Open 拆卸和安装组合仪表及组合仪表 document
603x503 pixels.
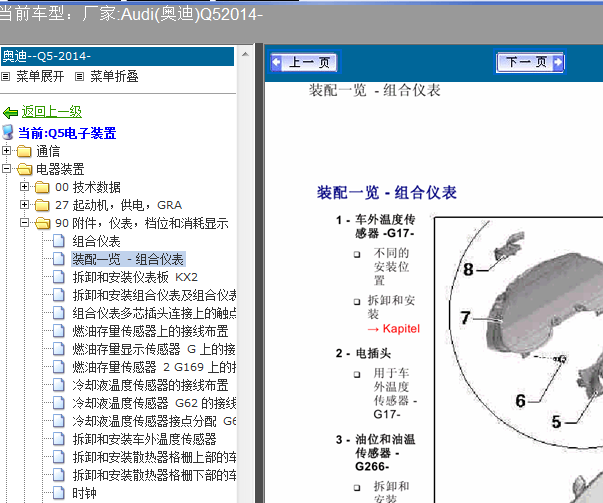154,295
